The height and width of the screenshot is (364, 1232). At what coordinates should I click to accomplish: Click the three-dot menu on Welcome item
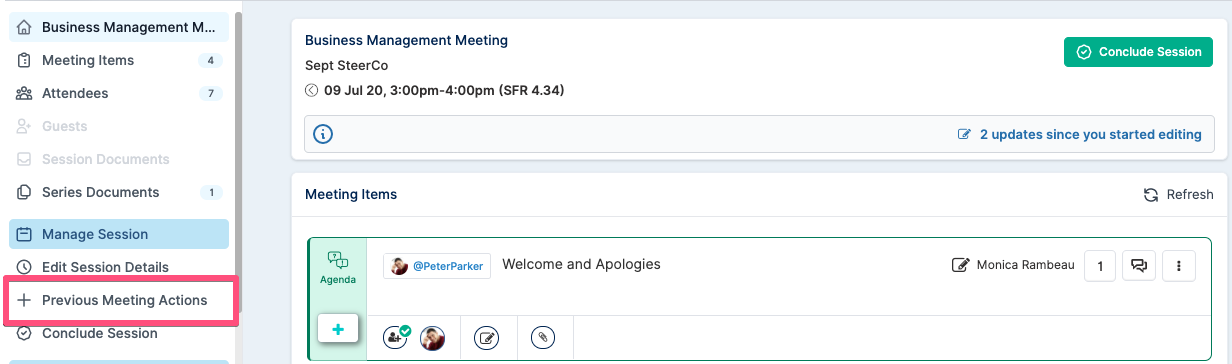click(x=1178, y=265)
